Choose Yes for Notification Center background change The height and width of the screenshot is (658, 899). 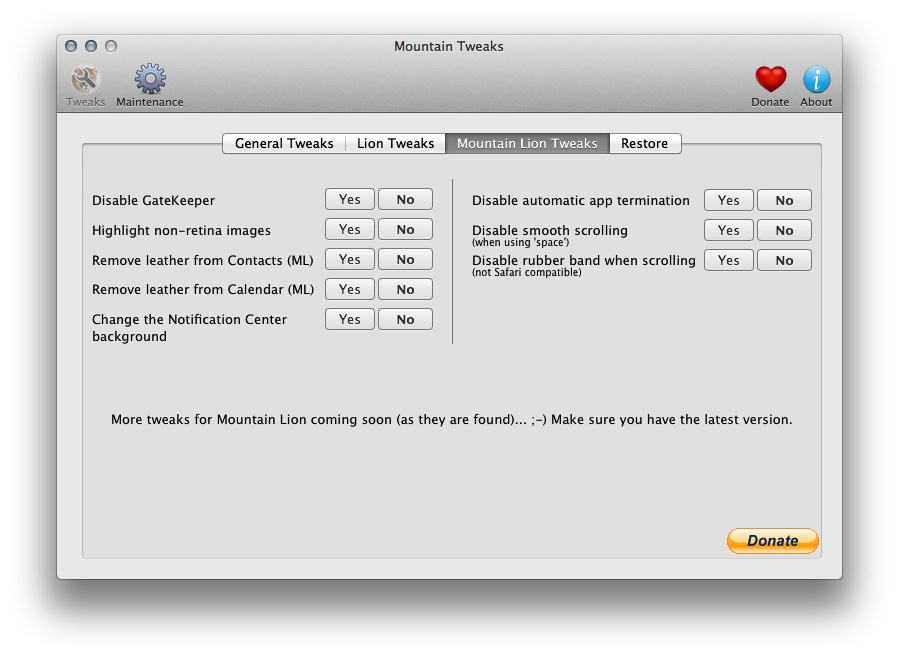pyautogui.click(x=350, y=319)
